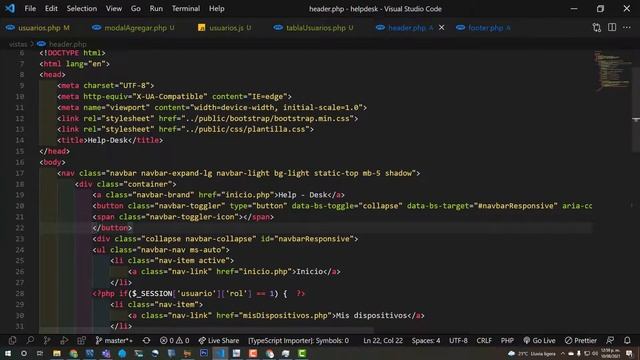Open the Windows Start menu
640x360 pixels.
(x=8, y=353)
